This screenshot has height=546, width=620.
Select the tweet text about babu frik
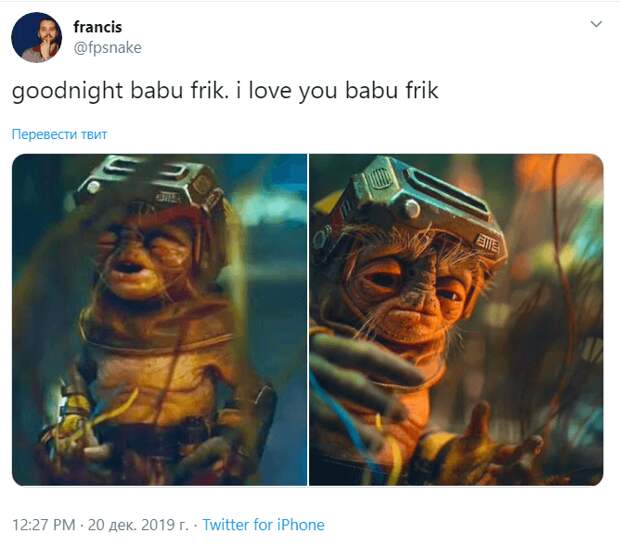coord(225,91)
